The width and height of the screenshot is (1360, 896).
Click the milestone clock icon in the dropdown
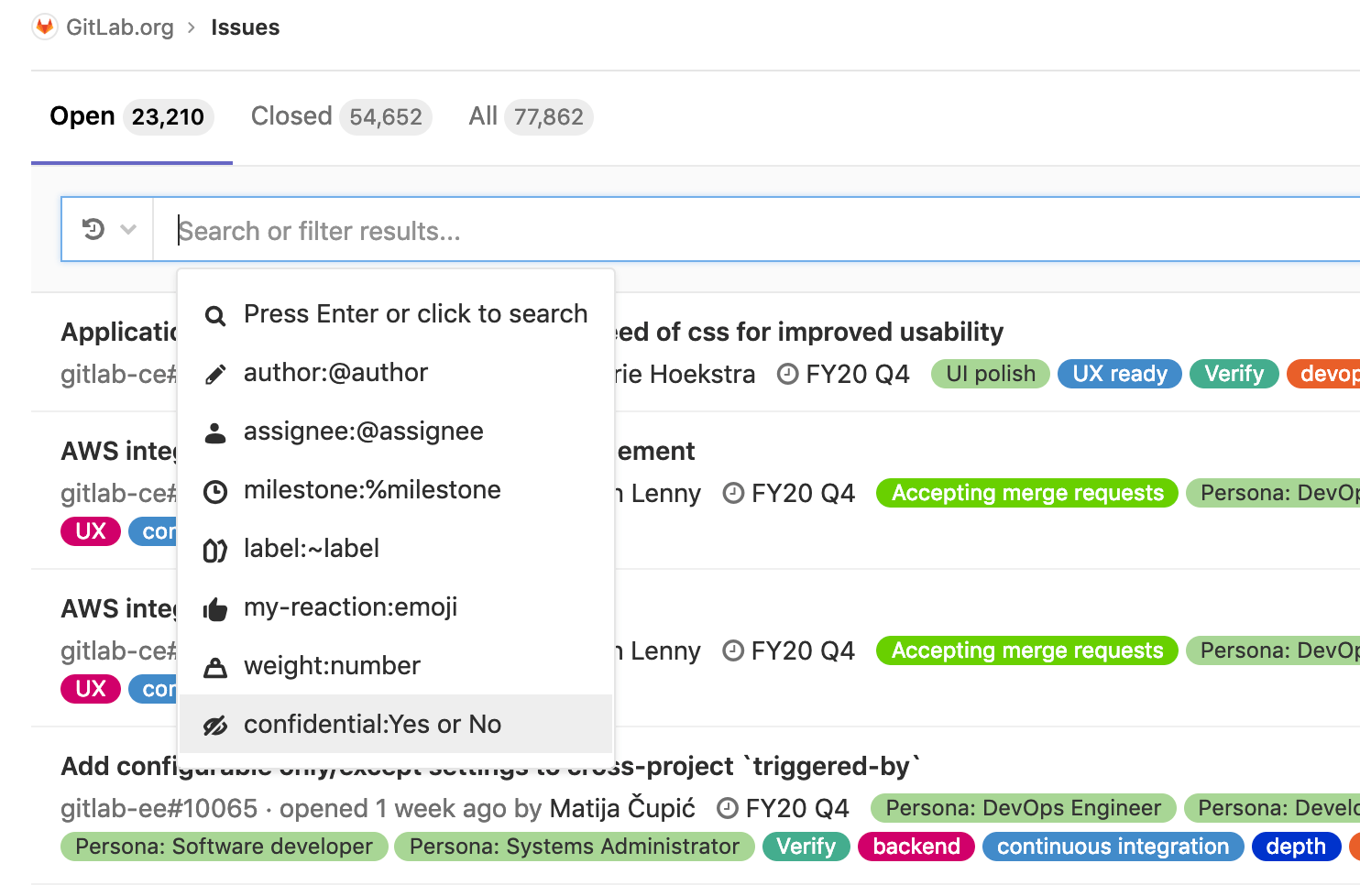tap(214, 490)
